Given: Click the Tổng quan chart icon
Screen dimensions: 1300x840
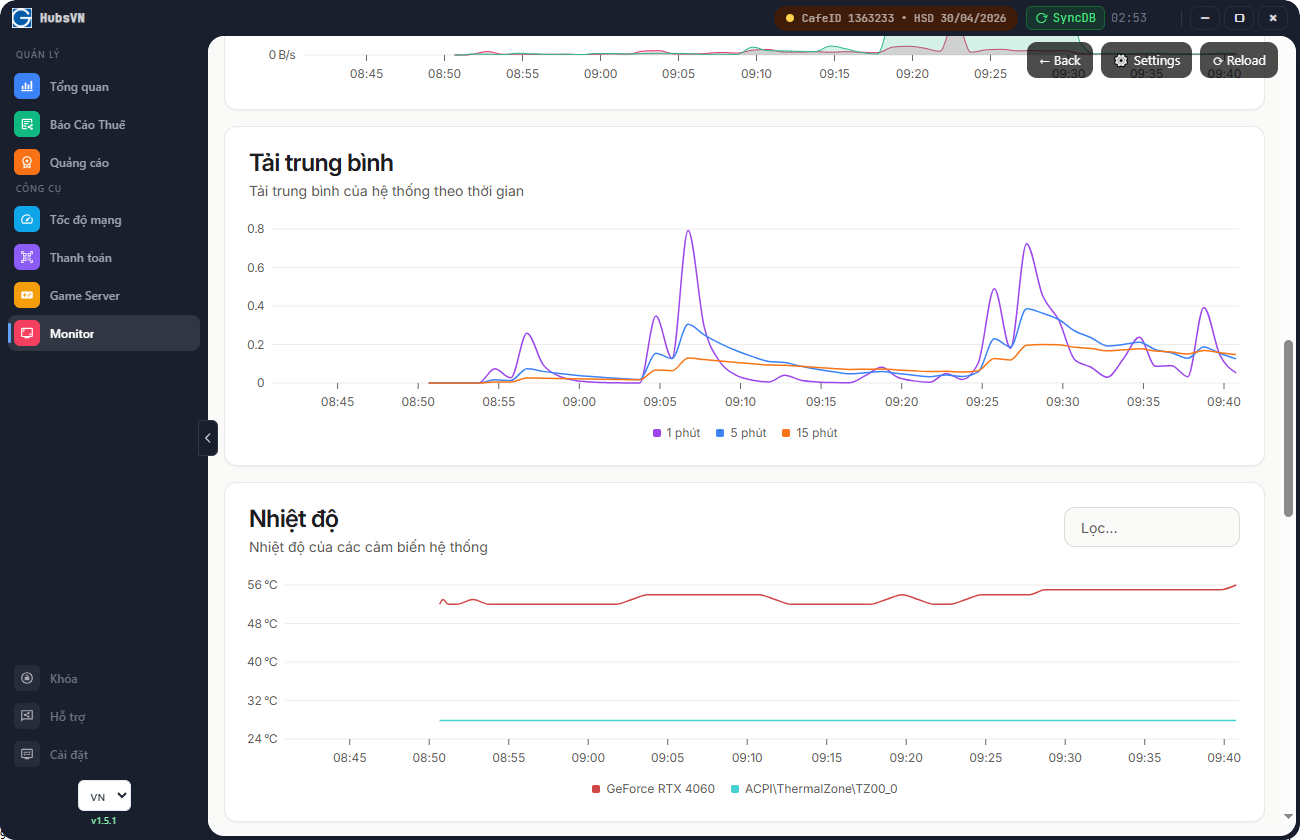Looking at the screenshot, I should point(27,86).
